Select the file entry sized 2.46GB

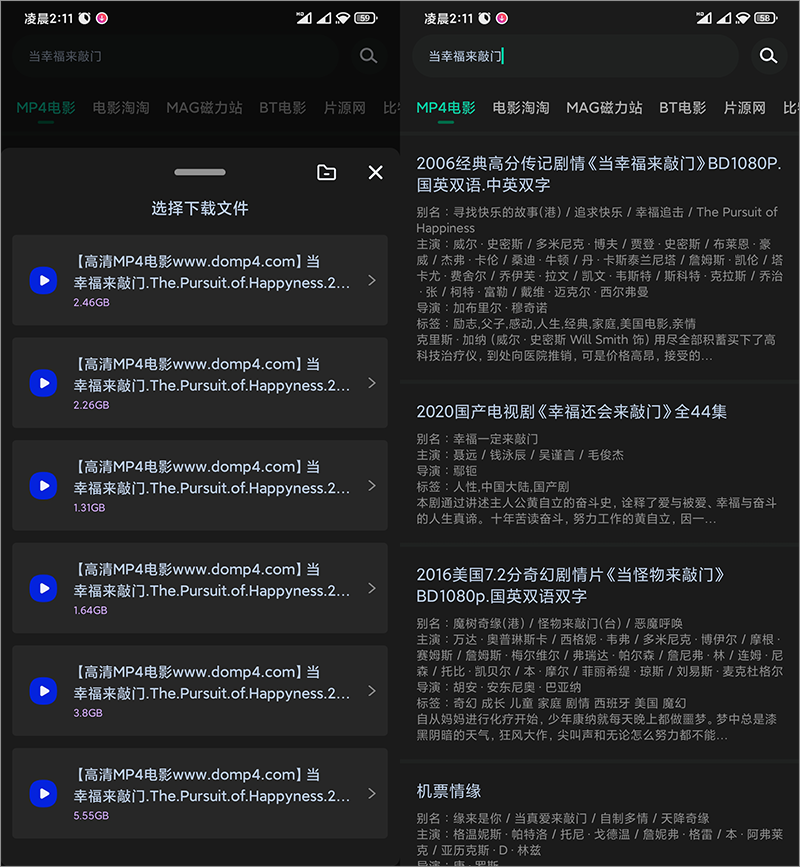pyautogui.click(x=200, y=280)
